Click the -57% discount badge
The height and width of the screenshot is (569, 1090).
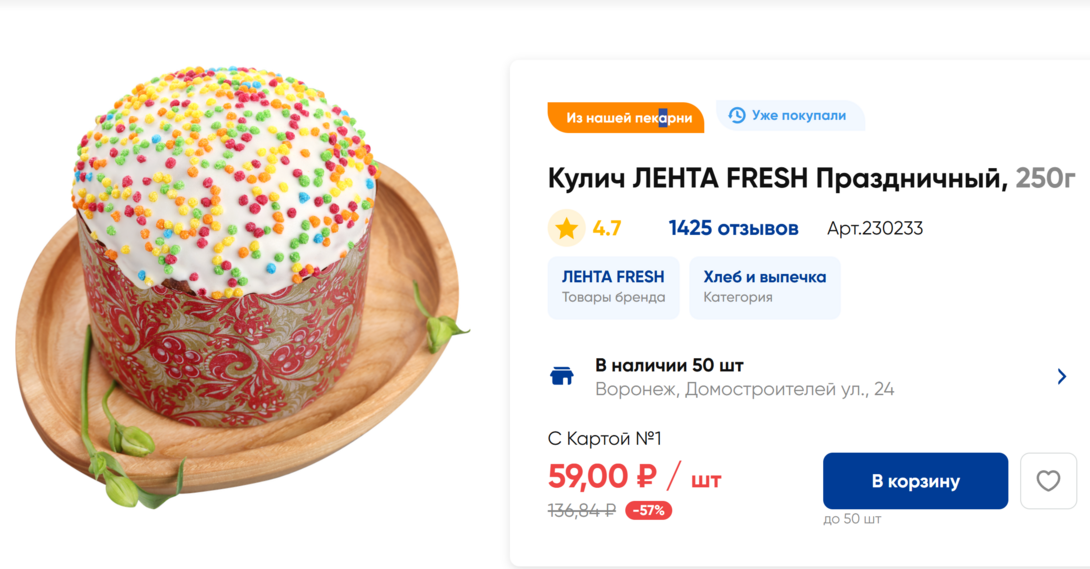pyautogui.click(x=648, y=511)
